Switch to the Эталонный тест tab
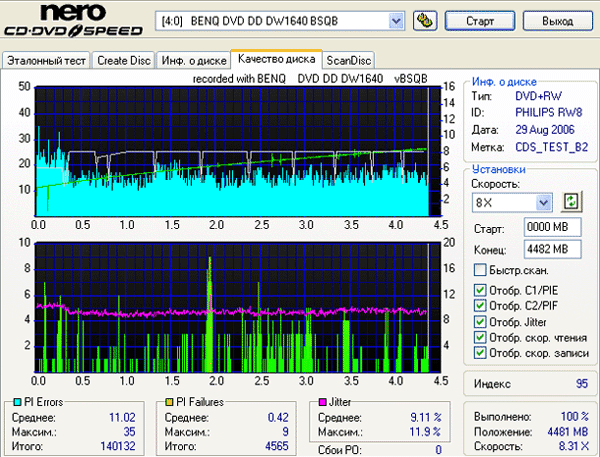This screenshot has height=457, width=600. pyautogui.click(x=47, y=60)
